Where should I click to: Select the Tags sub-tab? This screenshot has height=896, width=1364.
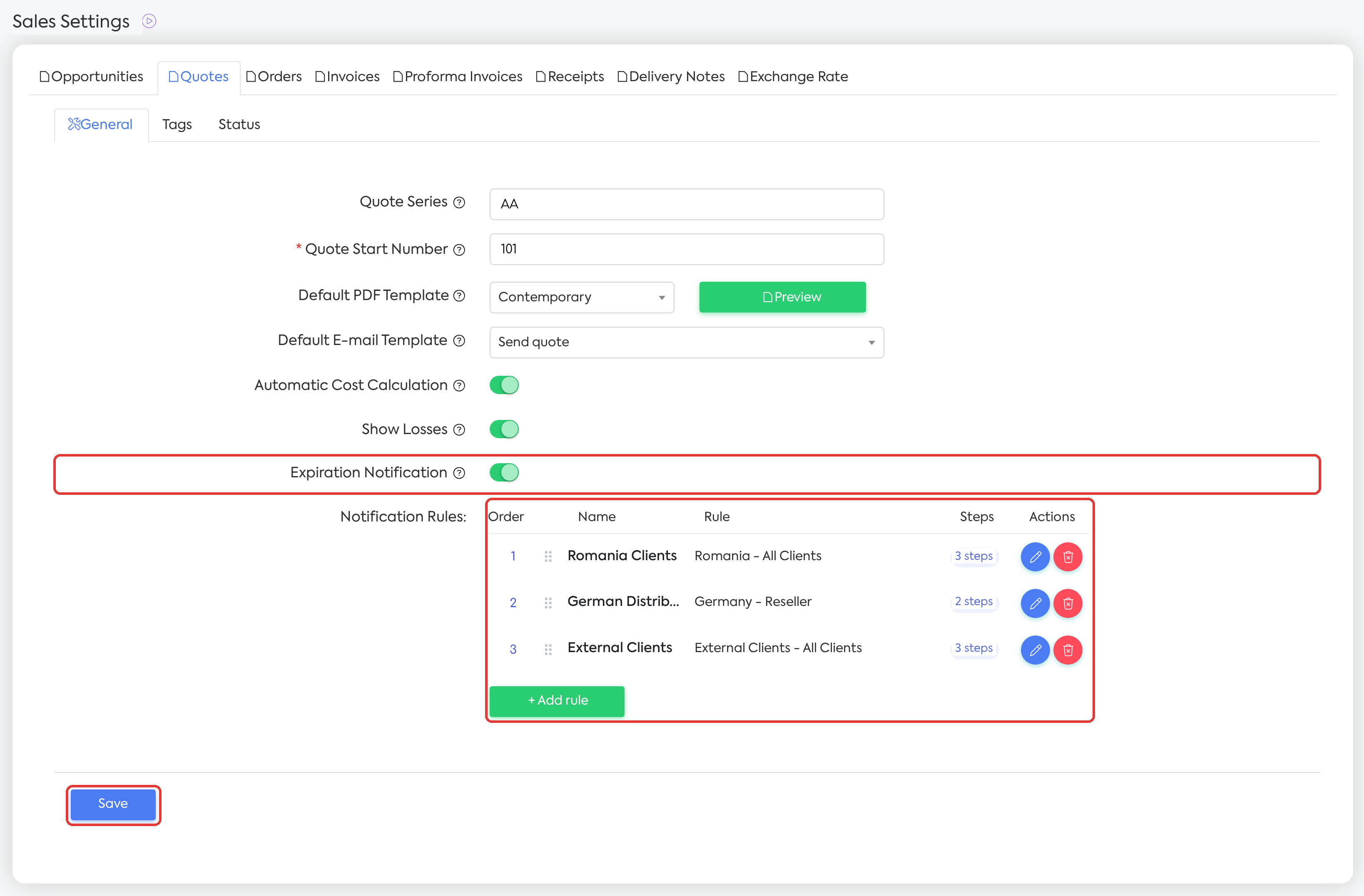[177, 125]
